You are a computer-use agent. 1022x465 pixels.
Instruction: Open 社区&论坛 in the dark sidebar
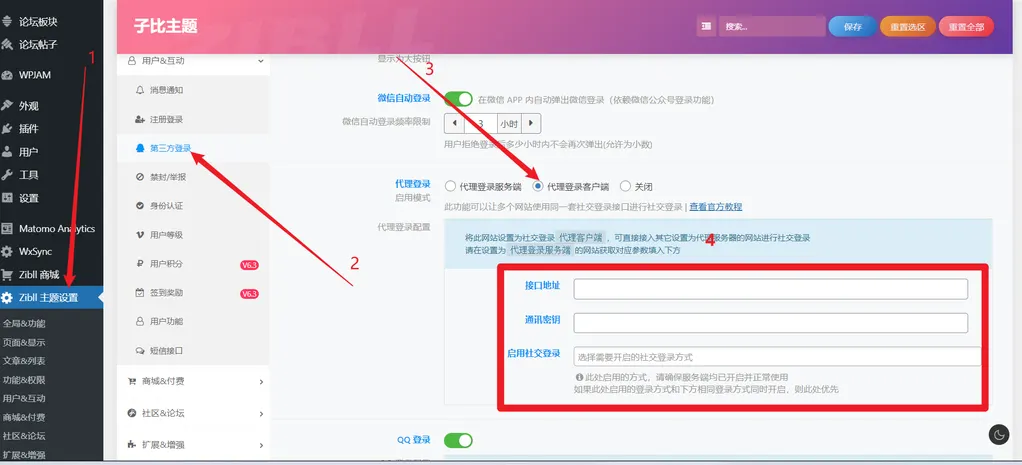click(x=24, y=436)
